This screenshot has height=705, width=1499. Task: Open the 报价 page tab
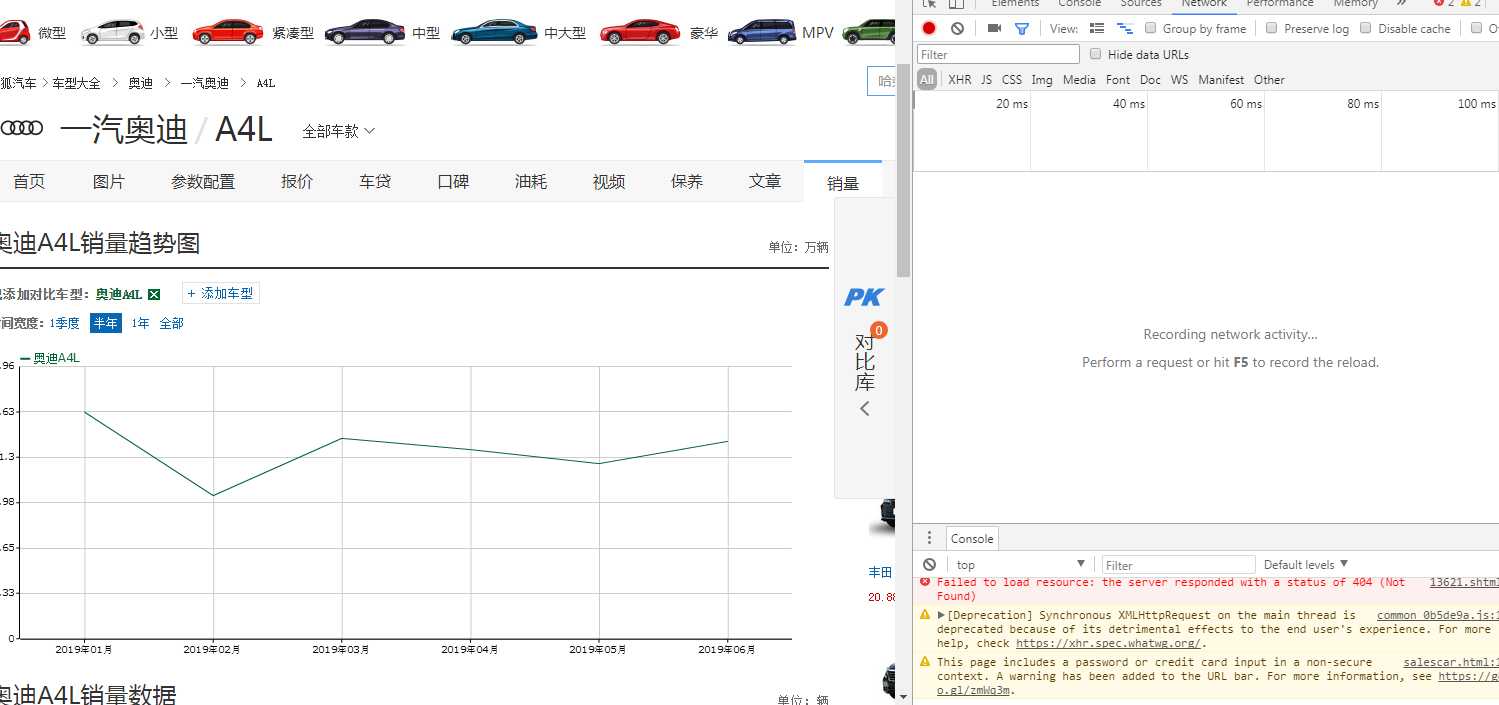tap(297, 182)
